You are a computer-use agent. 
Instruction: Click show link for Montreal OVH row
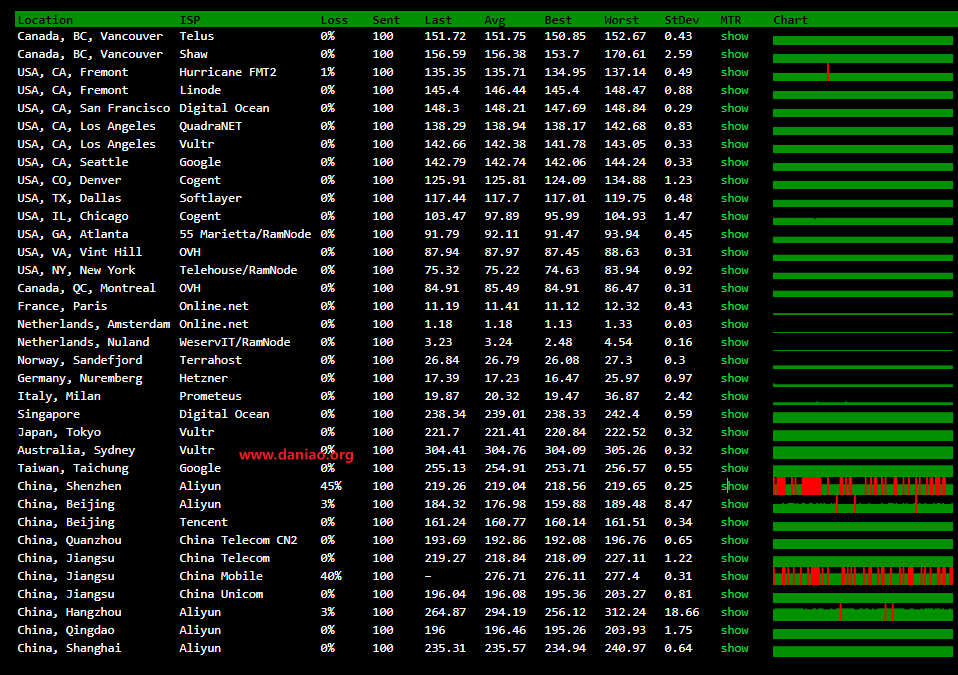click(x=734, y=288)
